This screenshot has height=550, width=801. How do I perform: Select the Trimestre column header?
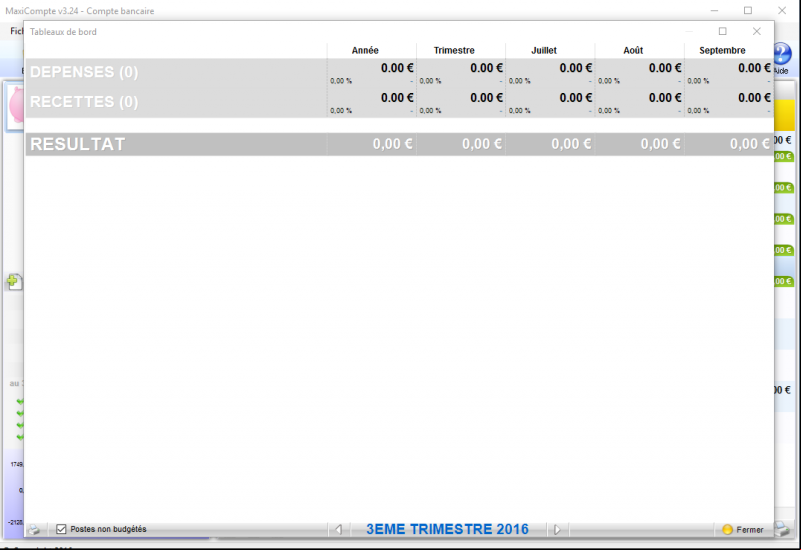(454, 50)
